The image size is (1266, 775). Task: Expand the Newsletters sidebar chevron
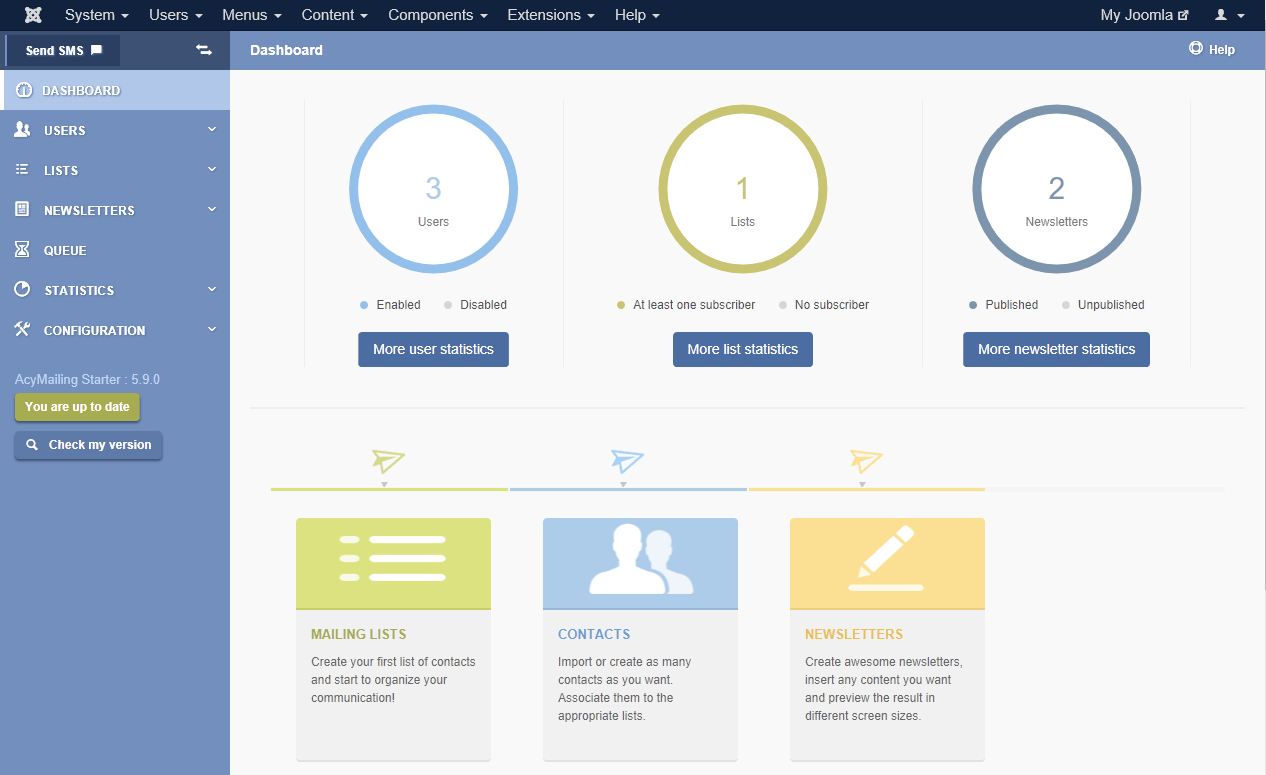click(x=212, y=209)
